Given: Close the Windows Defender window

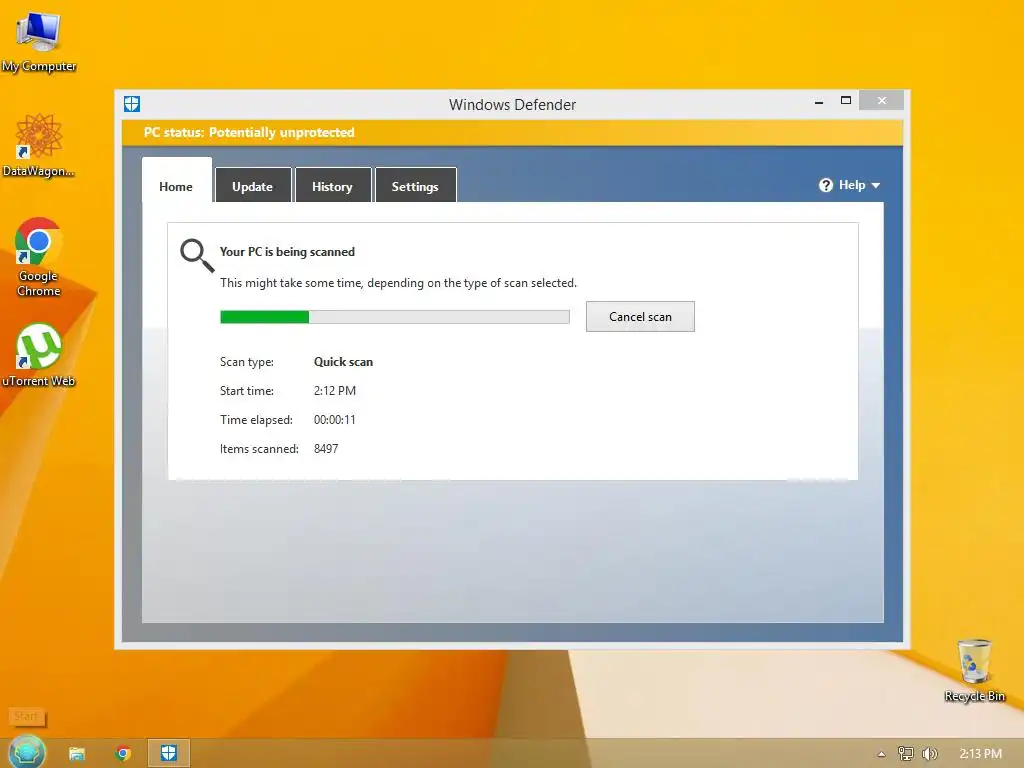Looking at the screenshot, I should (x=882, y=100).
